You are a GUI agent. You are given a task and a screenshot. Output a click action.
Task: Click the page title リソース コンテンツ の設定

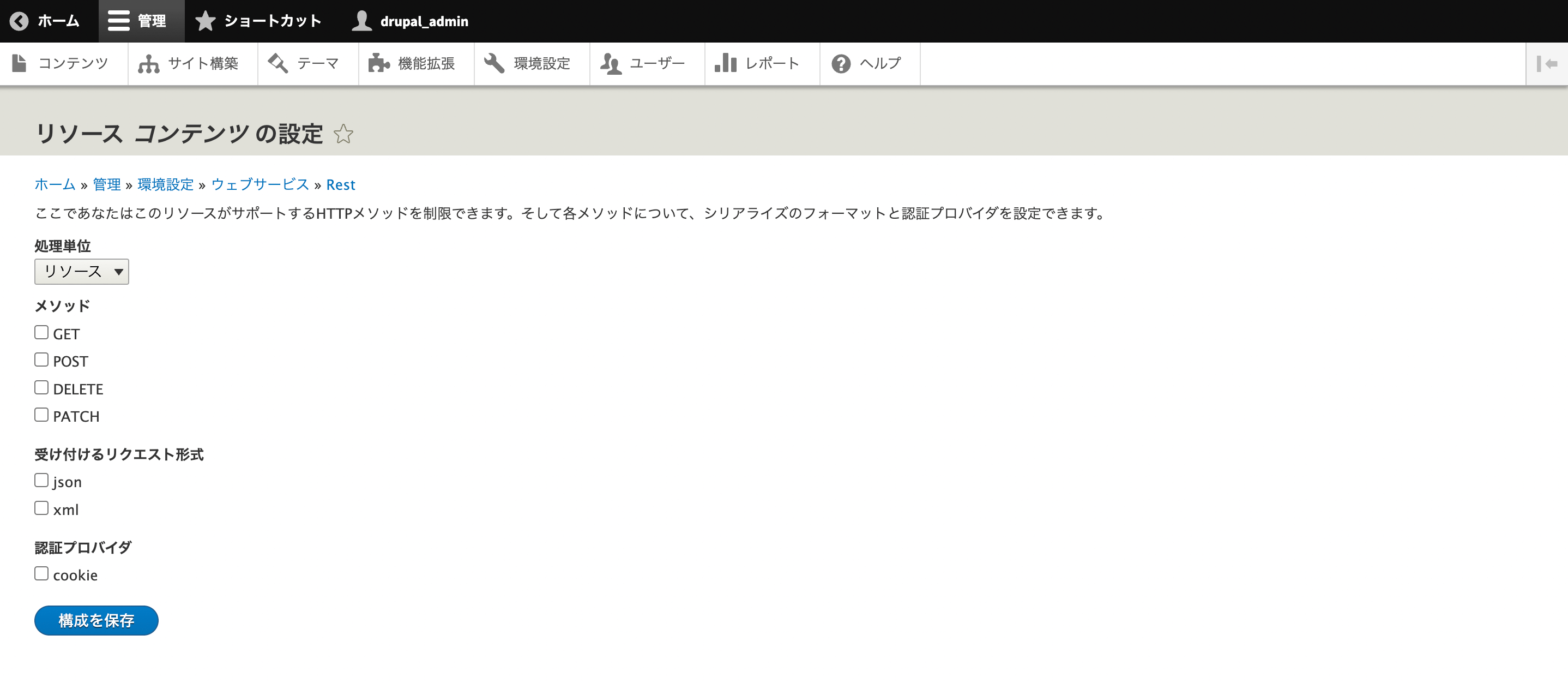[x=179, y=134]
